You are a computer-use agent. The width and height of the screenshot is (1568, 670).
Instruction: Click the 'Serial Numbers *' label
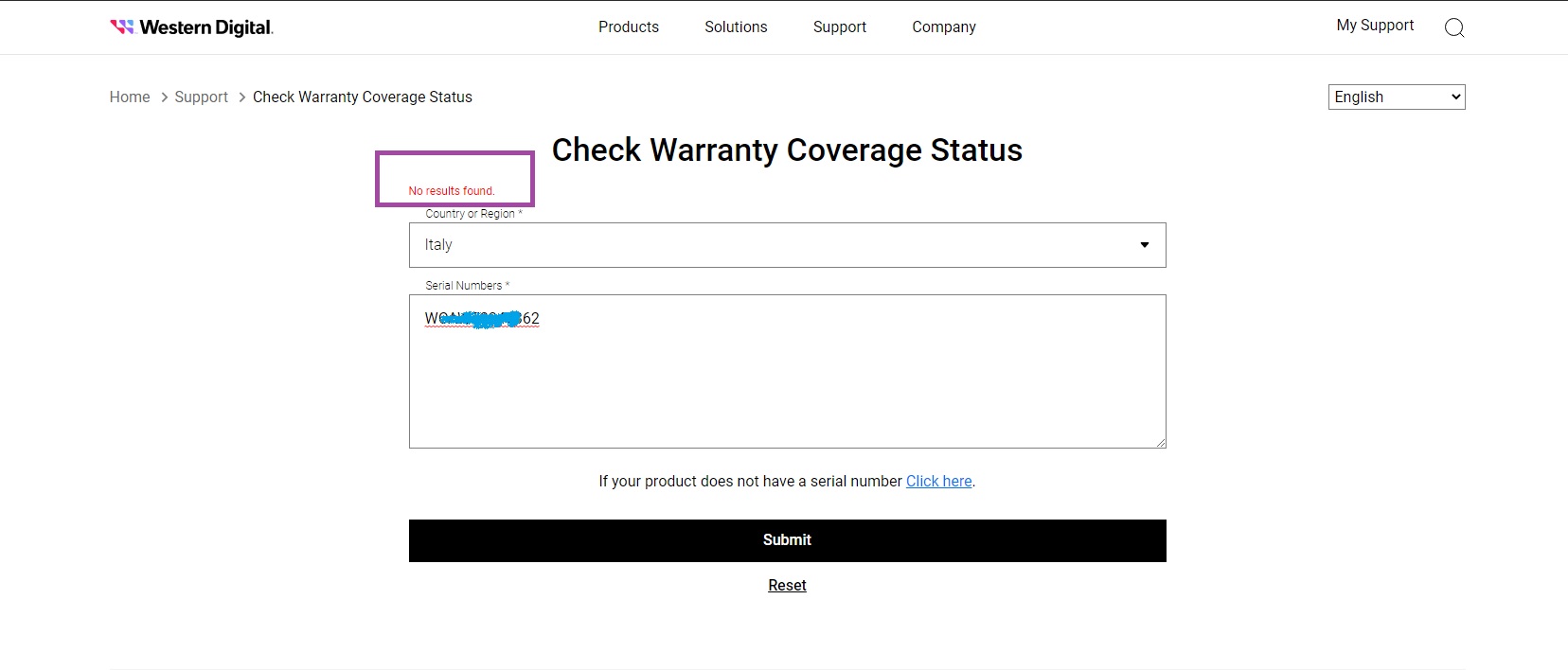click(x=468, y=285)
